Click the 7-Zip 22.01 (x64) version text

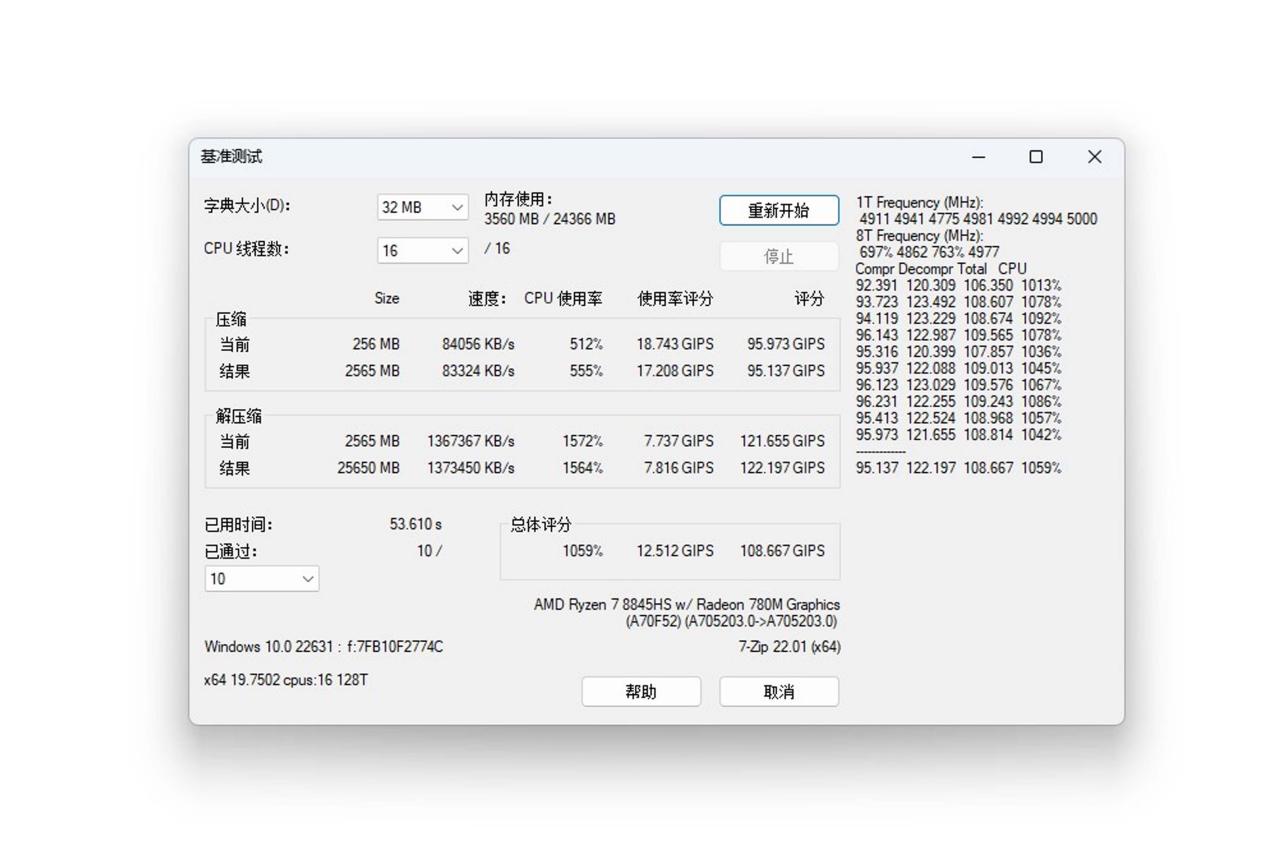(x=790, y=647)
